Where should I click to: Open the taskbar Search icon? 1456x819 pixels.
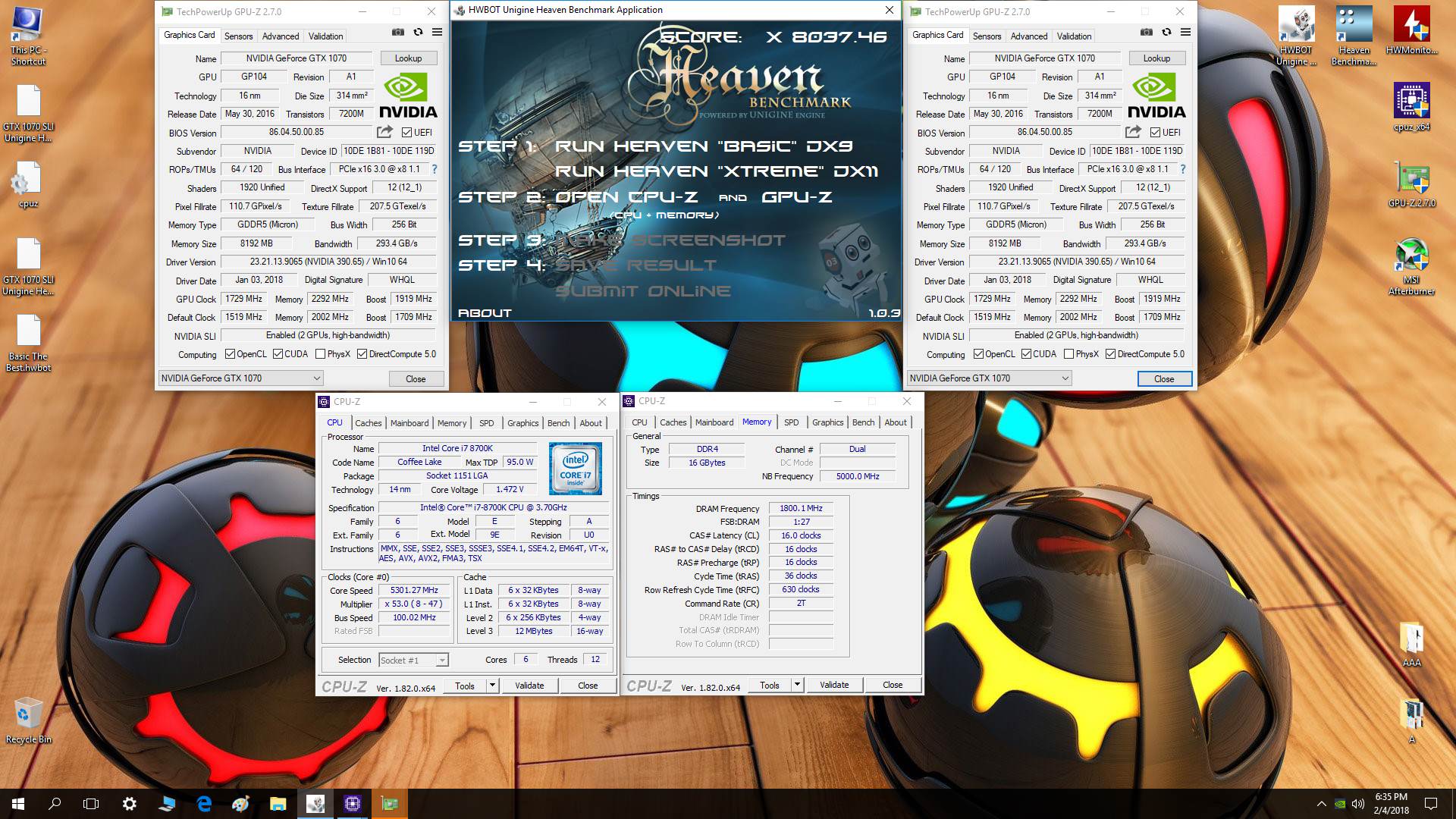[55, 804]
